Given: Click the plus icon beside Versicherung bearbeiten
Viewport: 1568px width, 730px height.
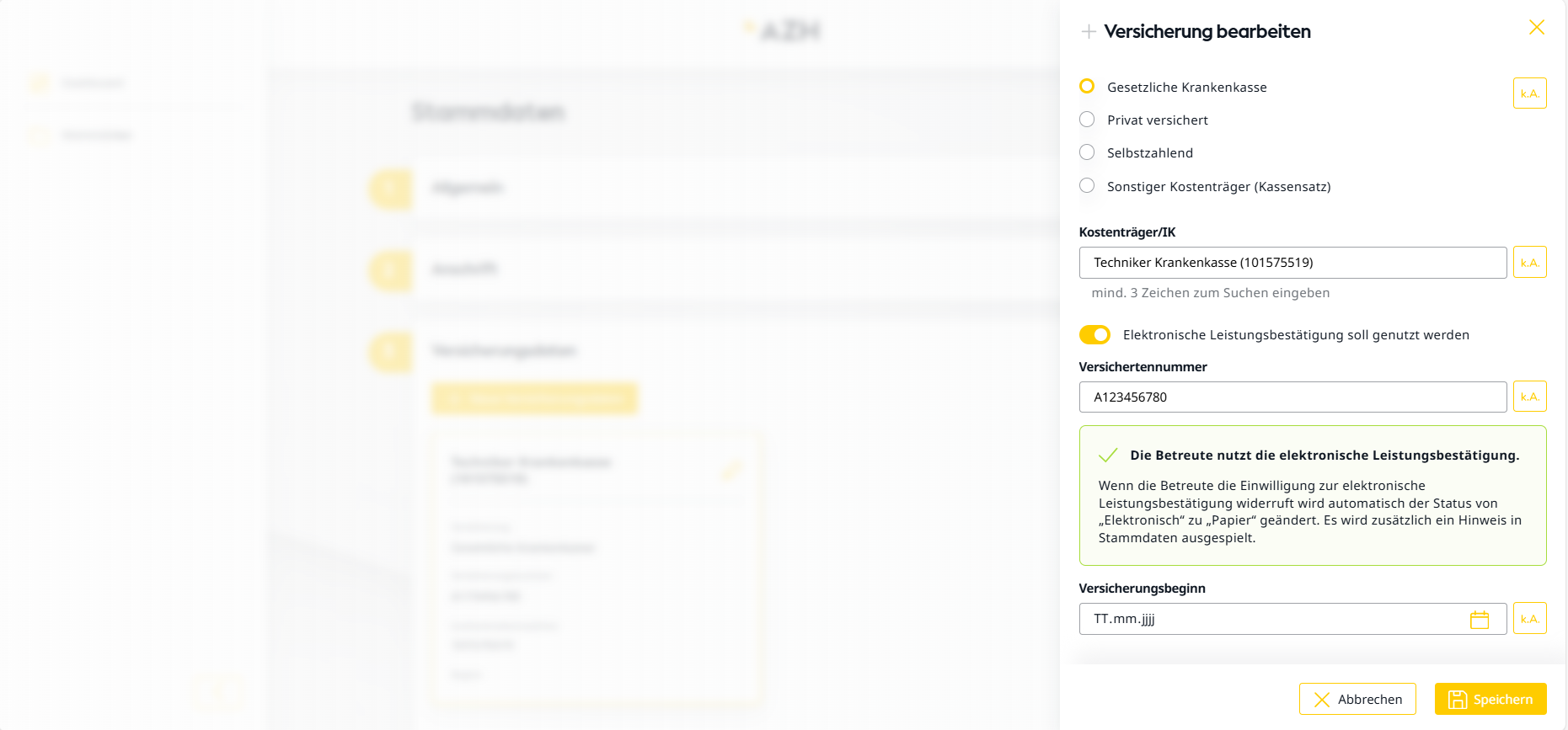Looking at the screenshot, I should (1089, 32).
